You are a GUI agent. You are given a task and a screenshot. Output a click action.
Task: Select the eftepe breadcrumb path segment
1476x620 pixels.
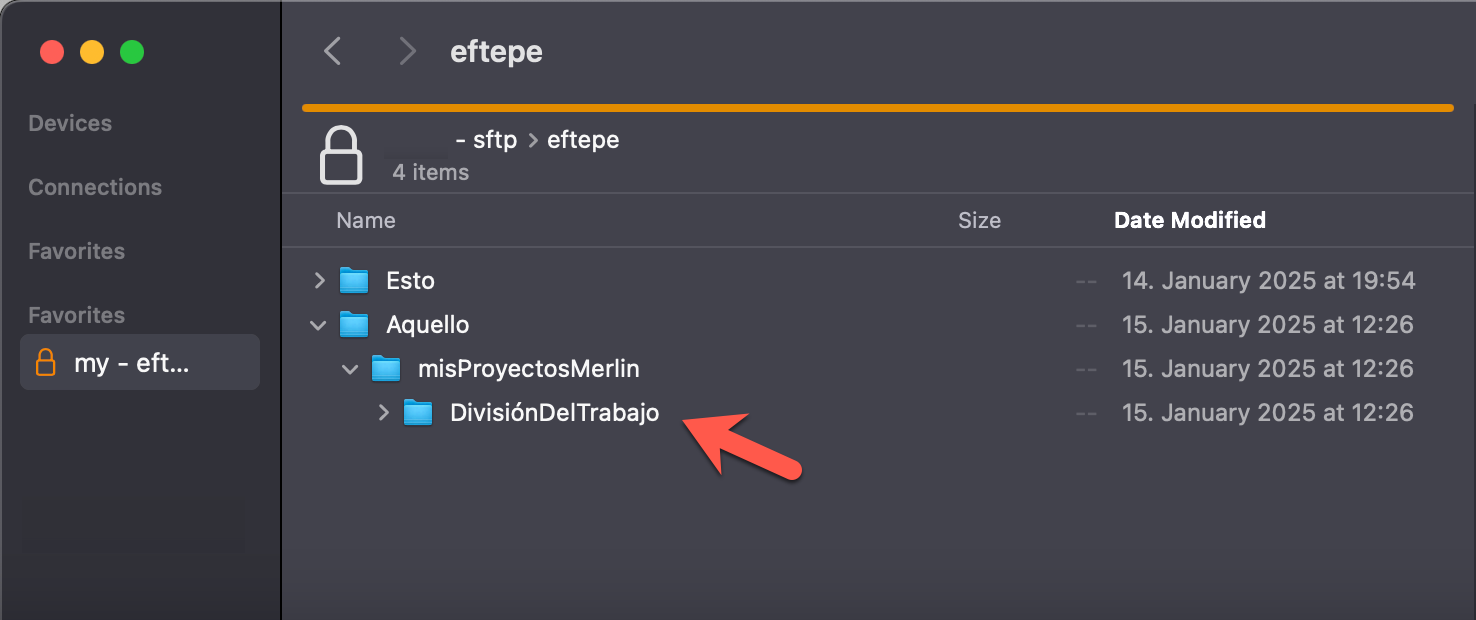tap(583, 140)
